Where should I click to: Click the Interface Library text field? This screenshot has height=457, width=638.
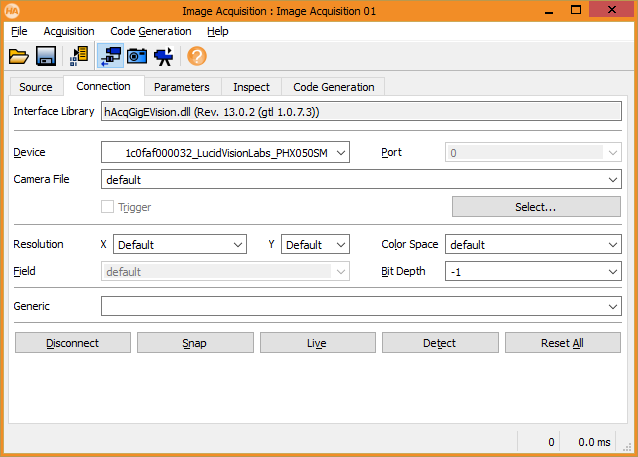click(x=361, y=111)
